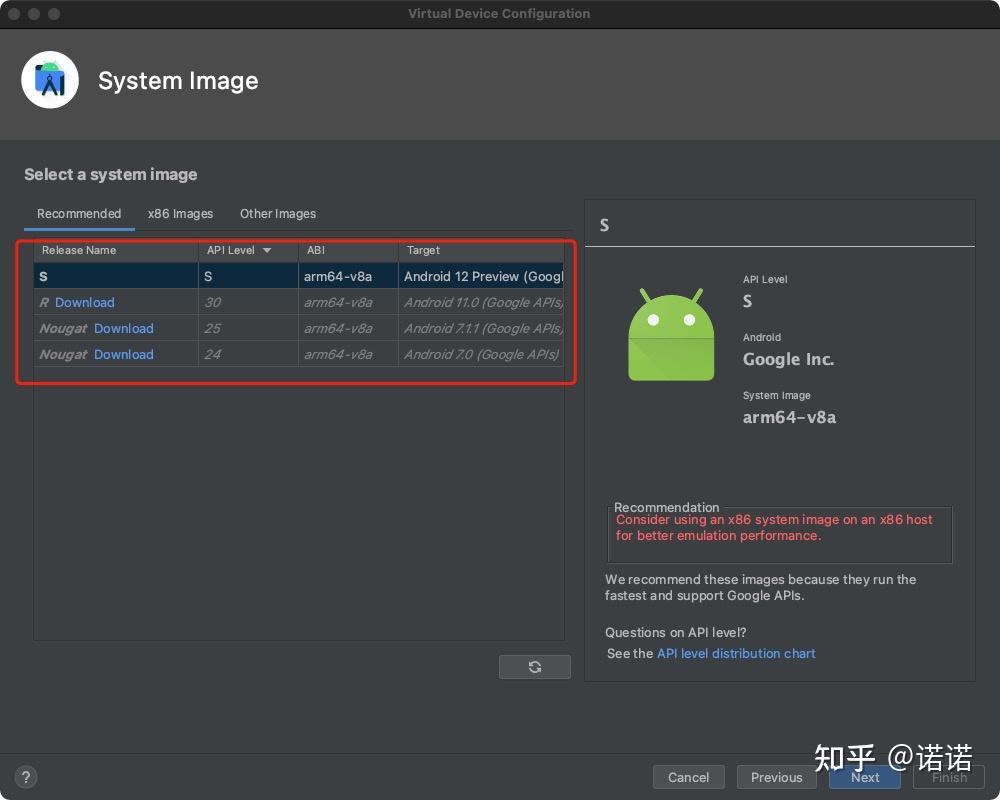1000x800 pixels.
Task: Click the Android robot image in details panel
Action: (670, 335)
